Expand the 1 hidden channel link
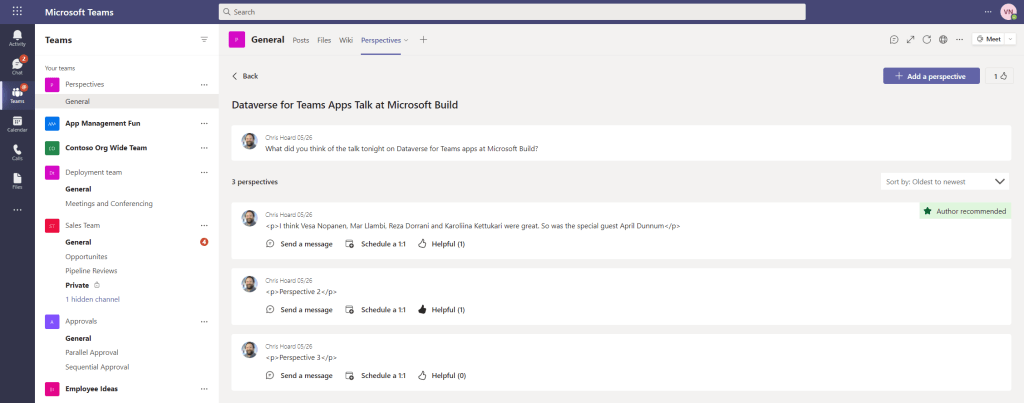 pos(92,299)
